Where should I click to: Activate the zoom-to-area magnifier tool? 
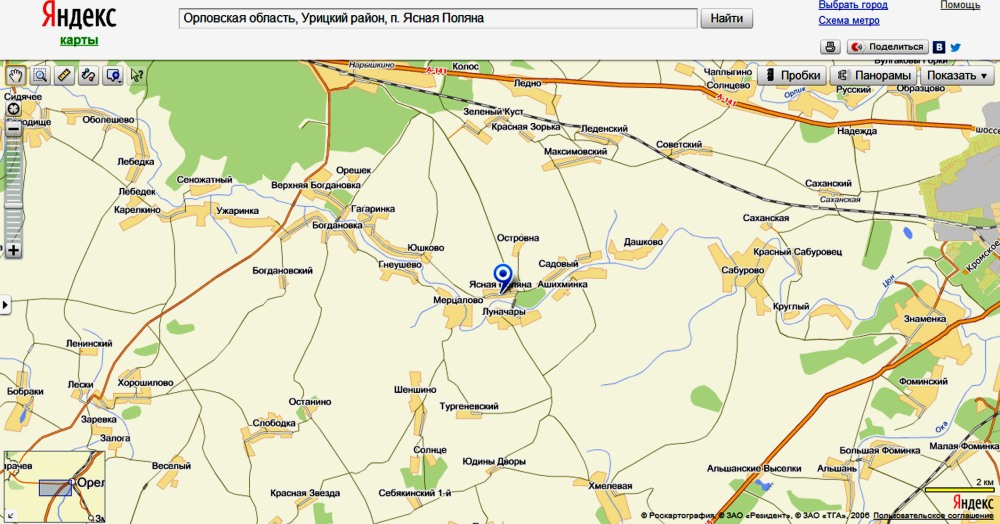40,75
